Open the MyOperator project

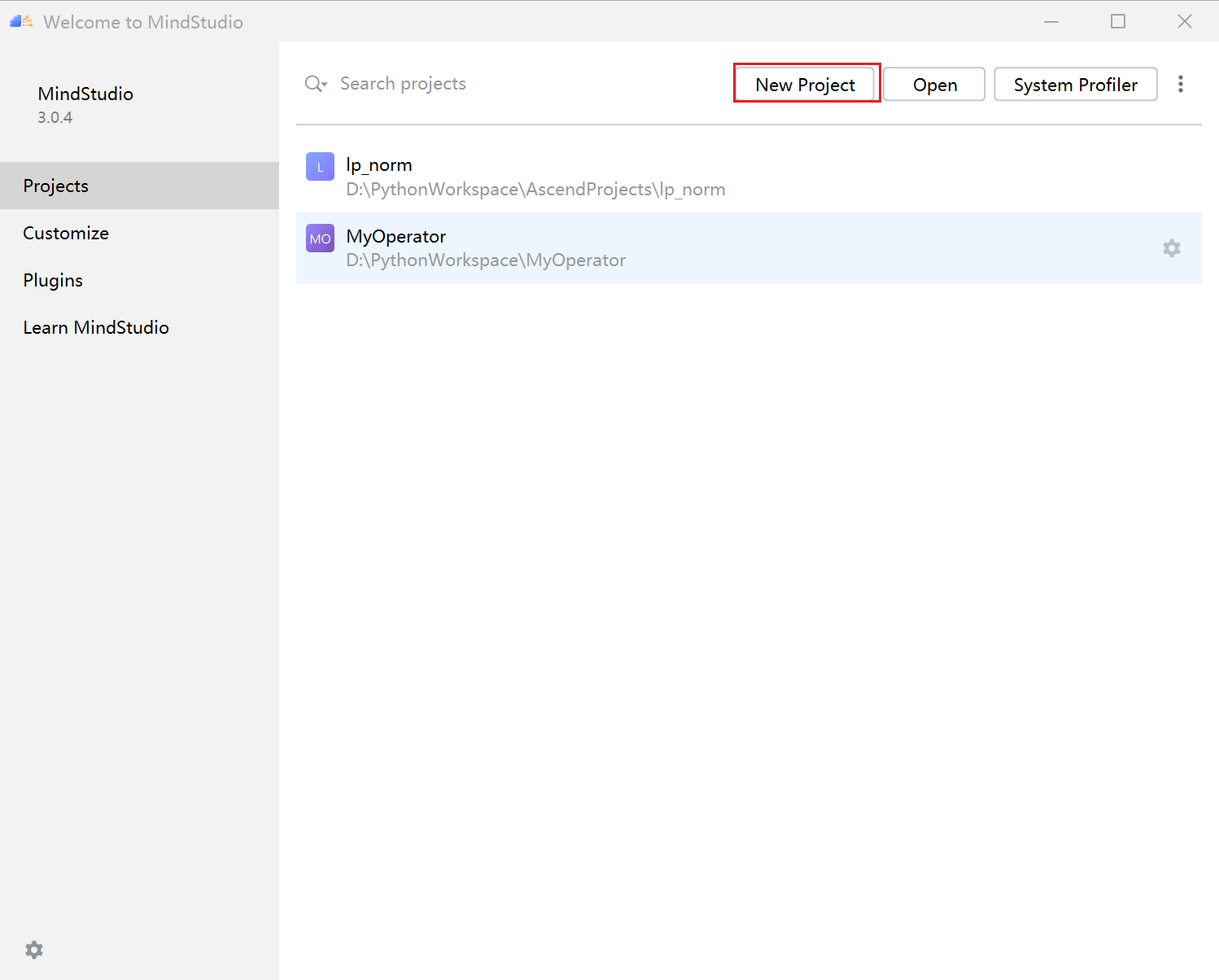(749, 247)
